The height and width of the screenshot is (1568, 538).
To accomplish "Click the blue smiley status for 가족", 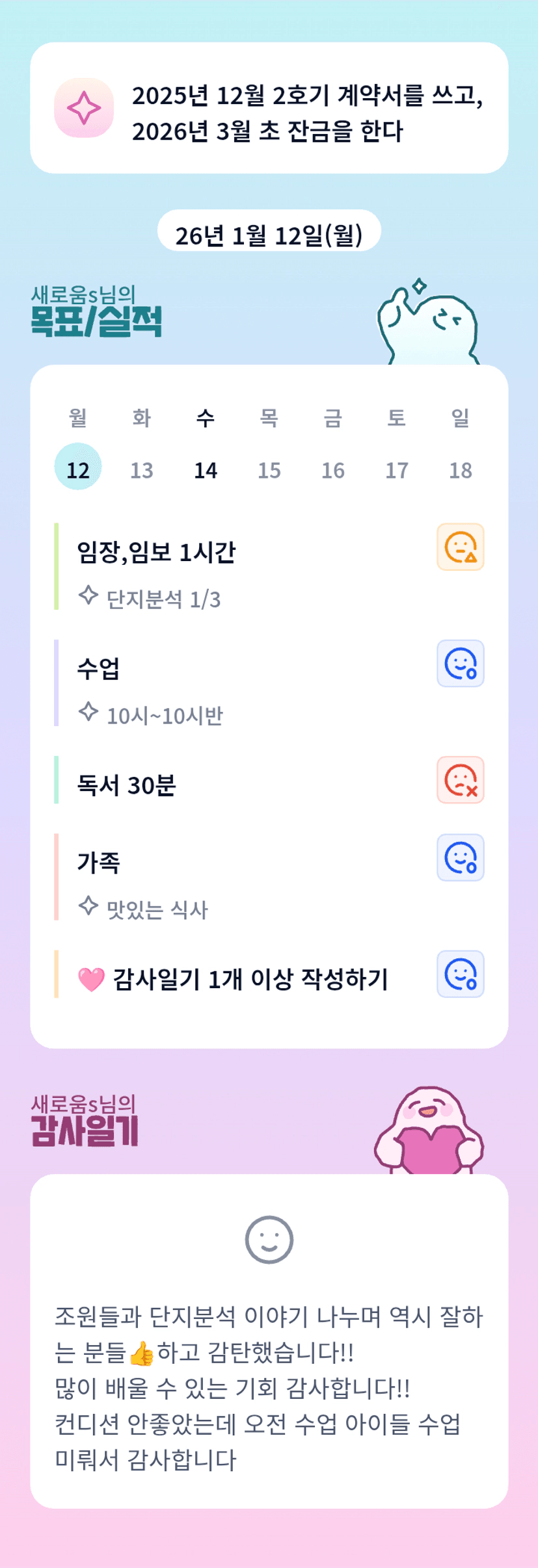I will (x=460, y=857).
